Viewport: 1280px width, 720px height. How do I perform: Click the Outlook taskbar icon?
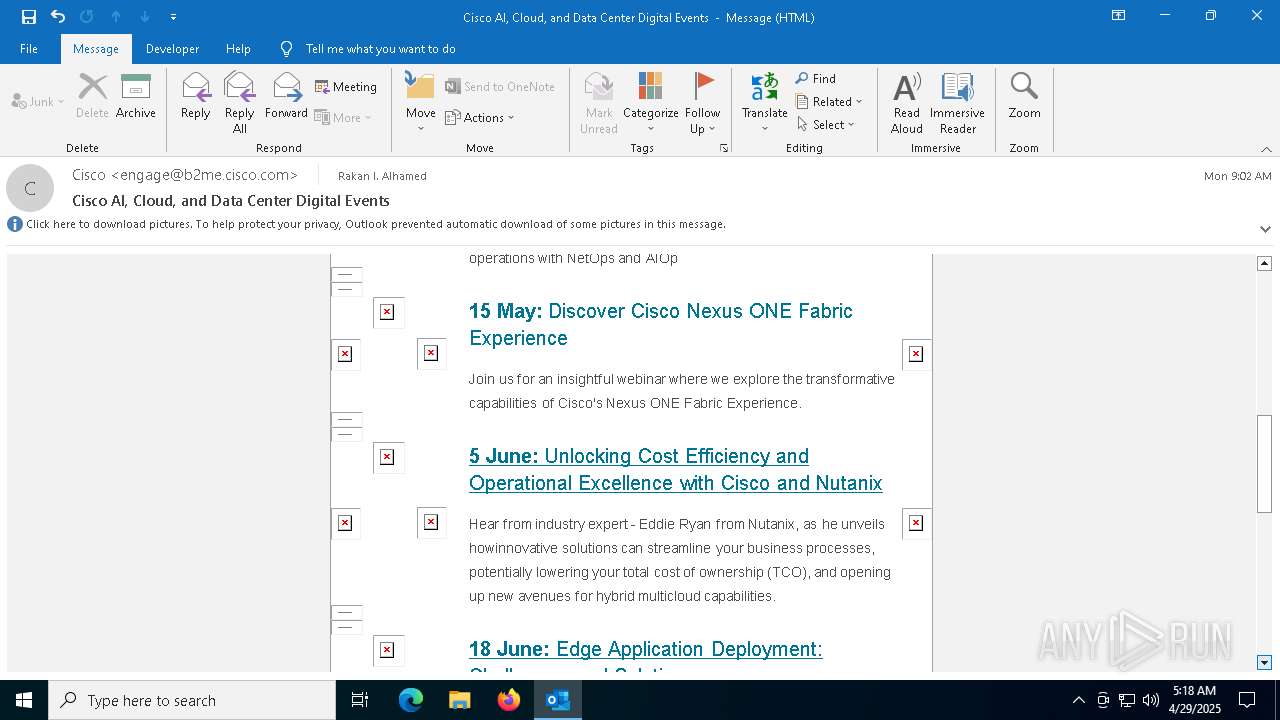558,700
